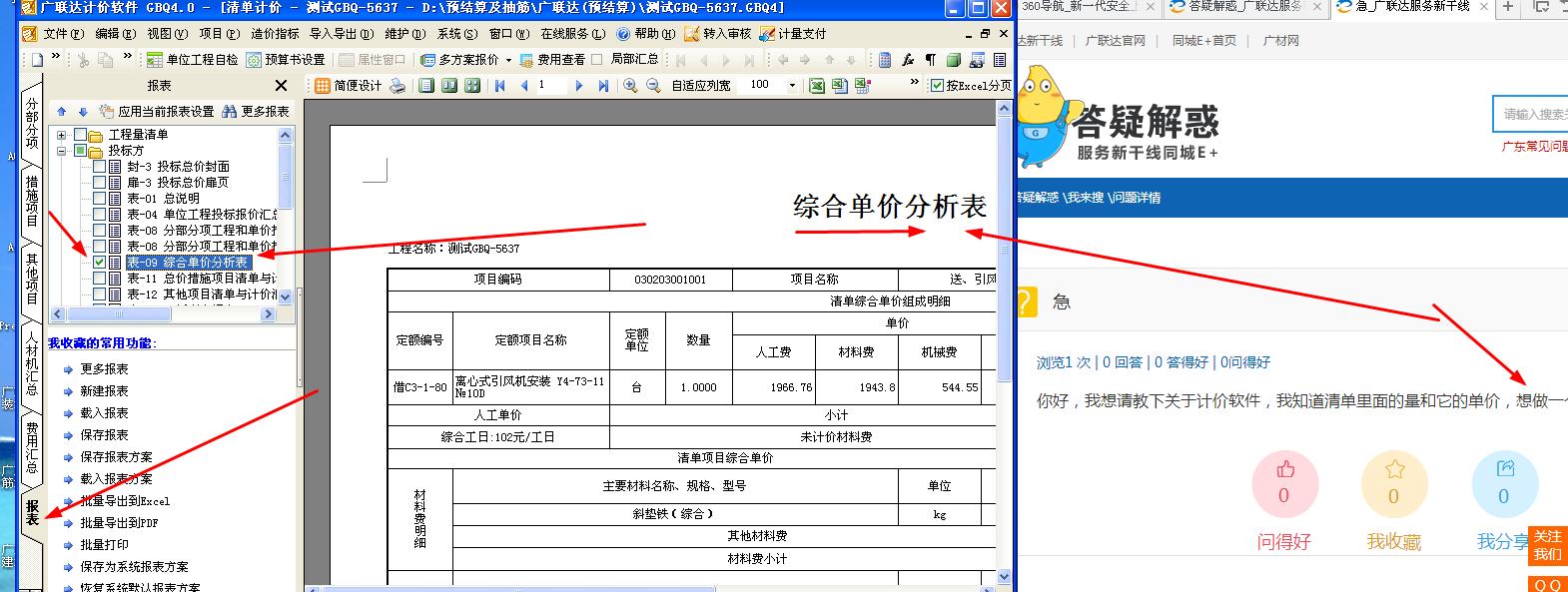This screenshot has width=1568, height=592.
Task: Click the page number input field
Action: (550, 86)
